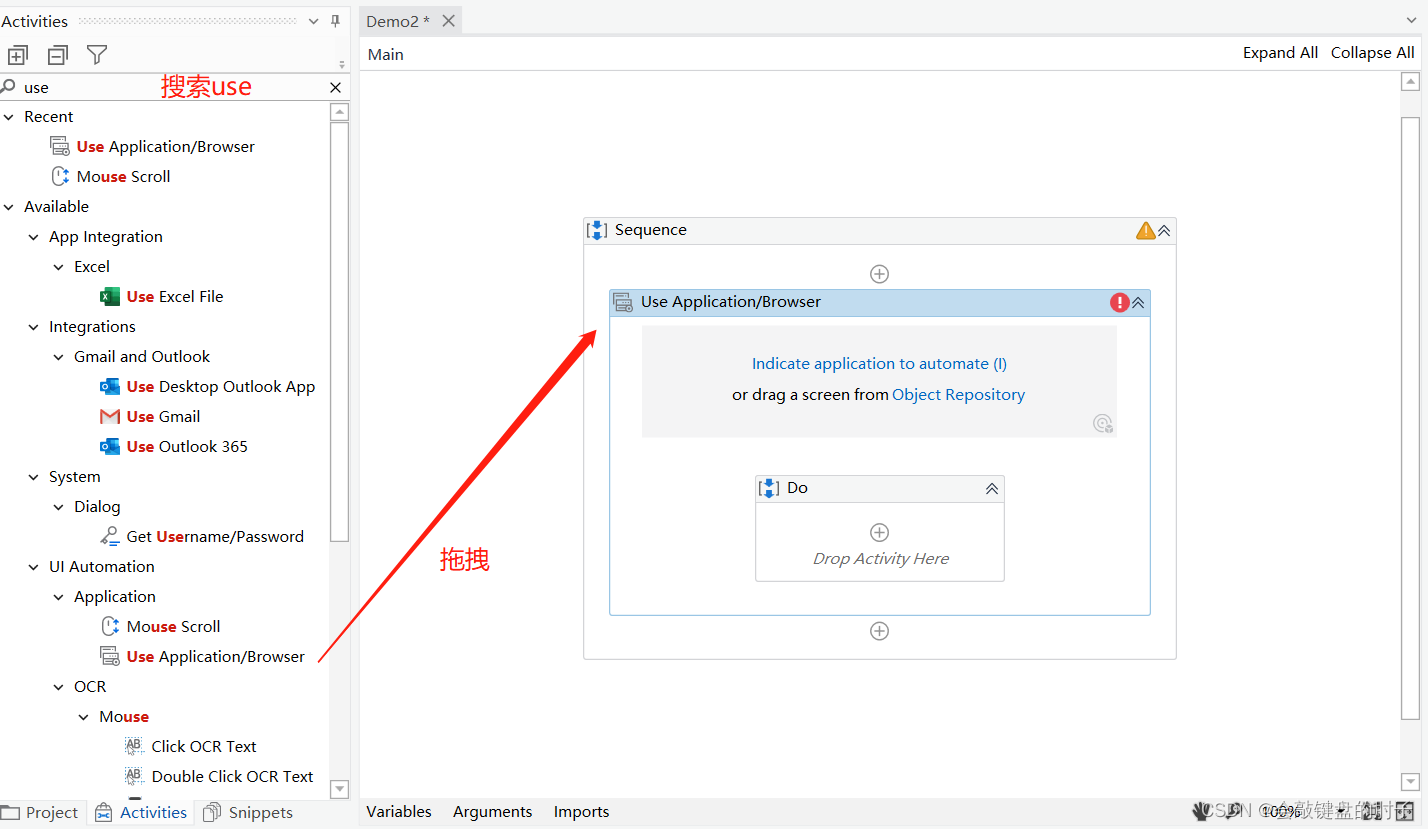Click Expand All in the designer

[1280, 53]
